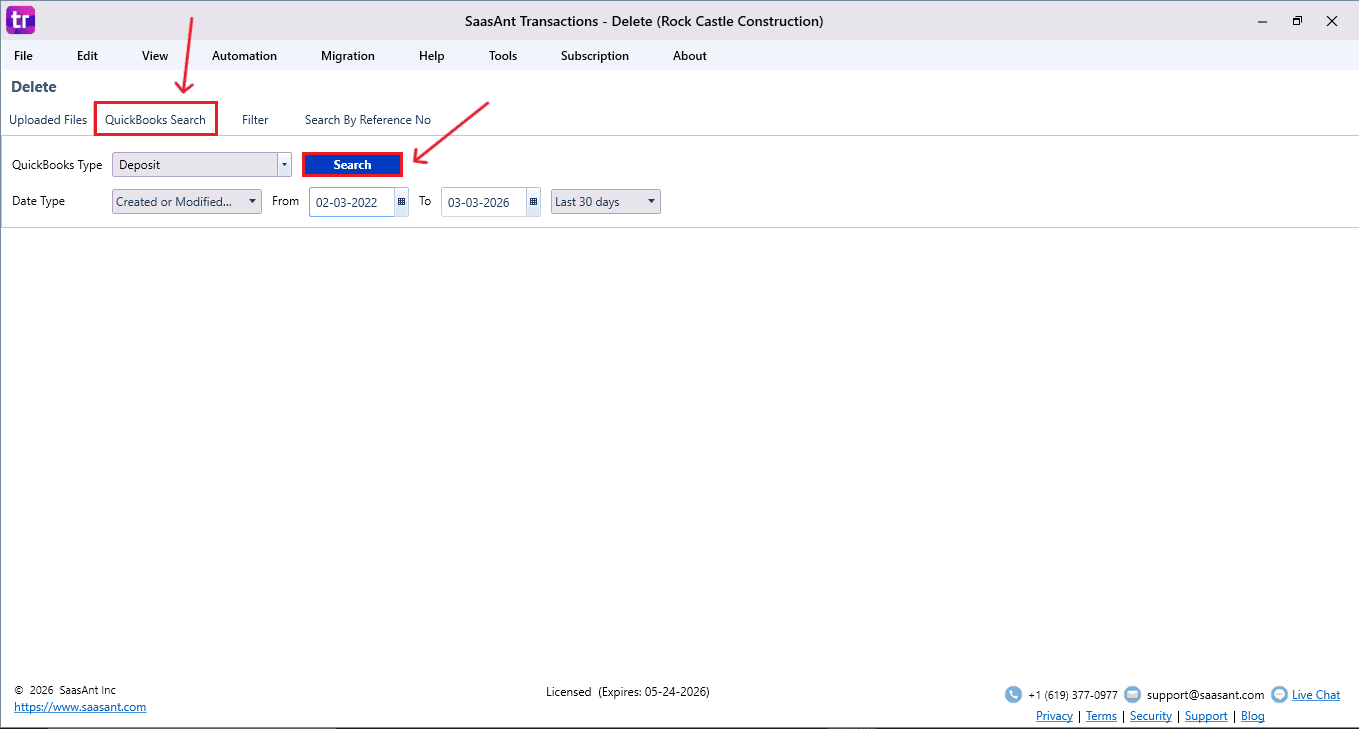Open the Tools menu
The image size is (1359, 729).
click(x=502, y=56)
